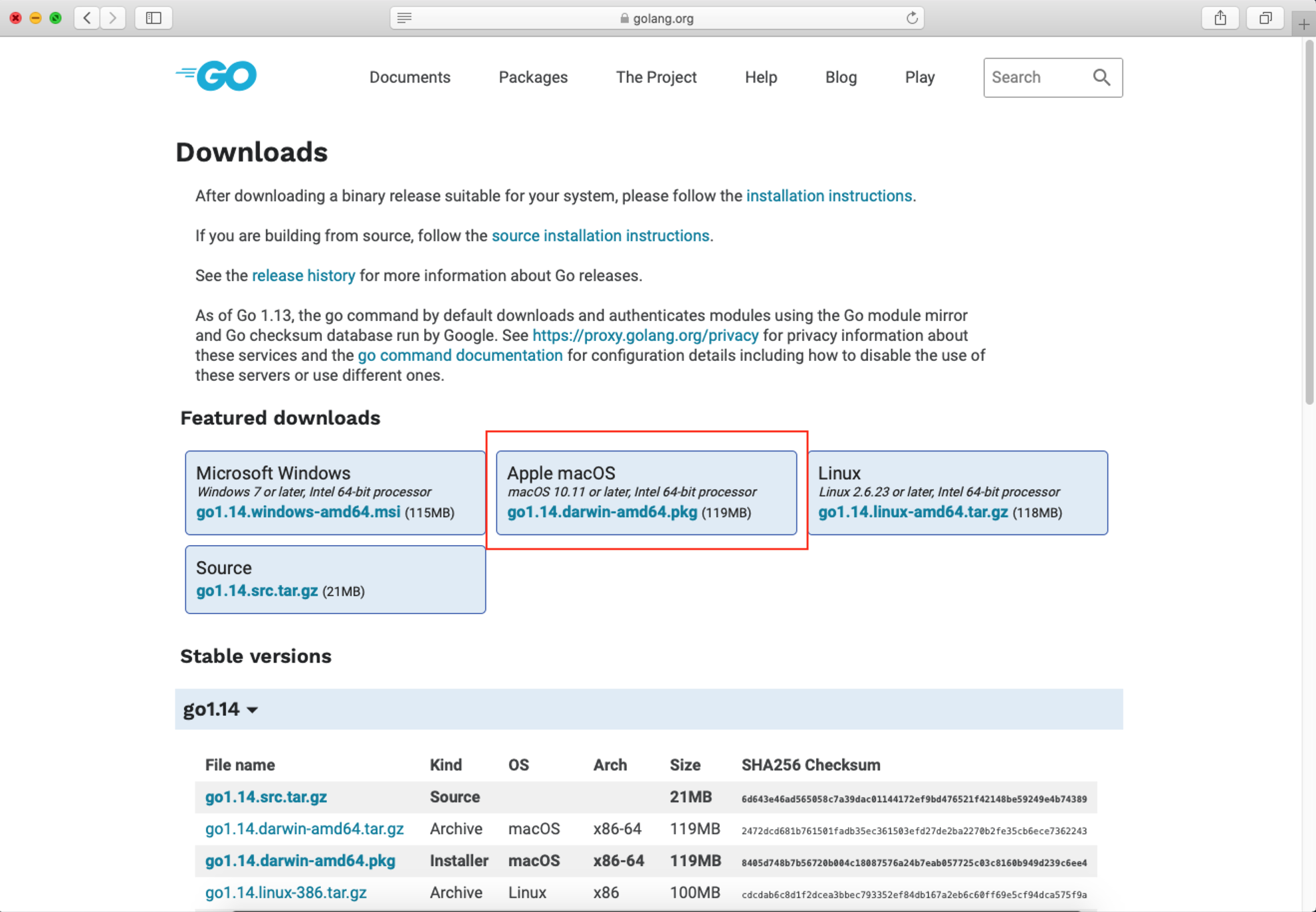The width and height of the screenshot is (1316, 912).
Task: Open the Blog menu item
Action: [841, 77]
